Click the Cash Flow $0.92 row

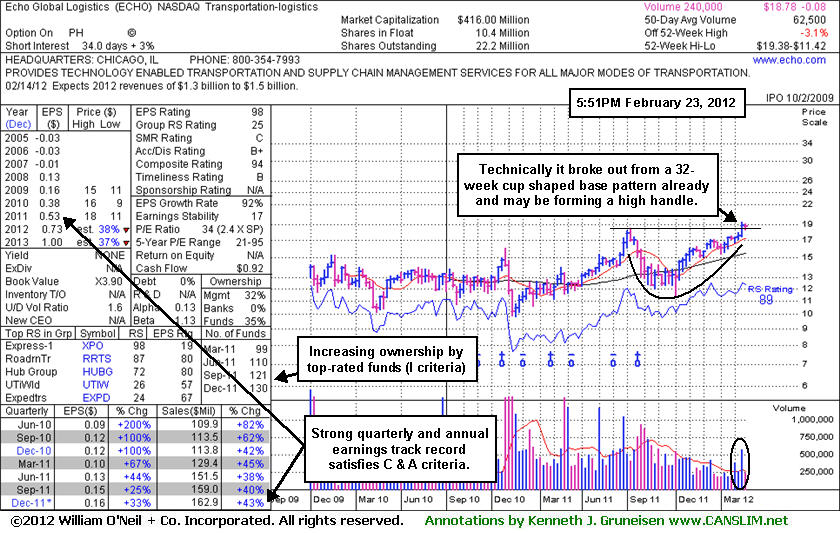point(199,268)
